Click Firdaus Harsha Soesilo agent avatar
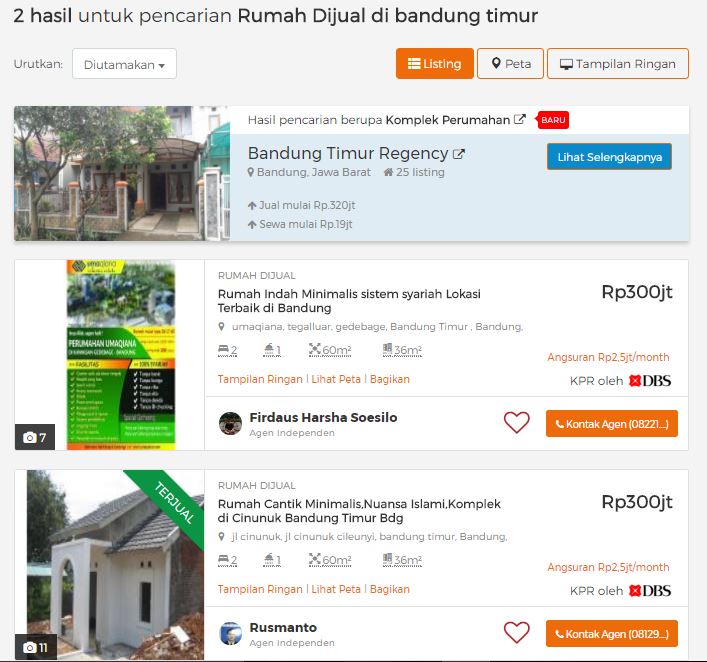 tap(230, 423)
